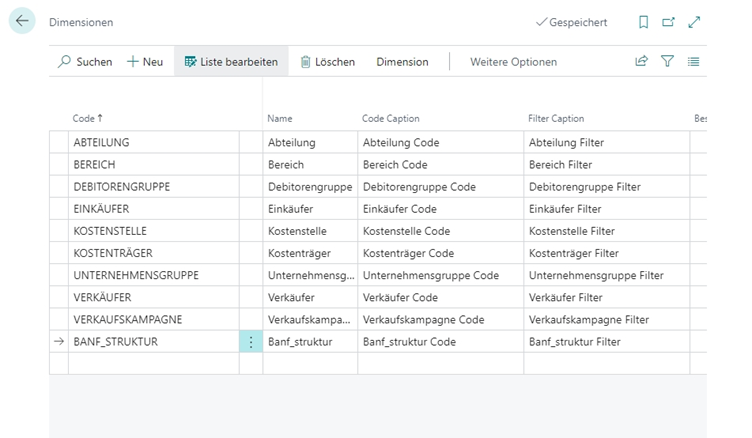Toggle Liste bearbeiten mode
The image size is (752, 438).
coord(231,62)
